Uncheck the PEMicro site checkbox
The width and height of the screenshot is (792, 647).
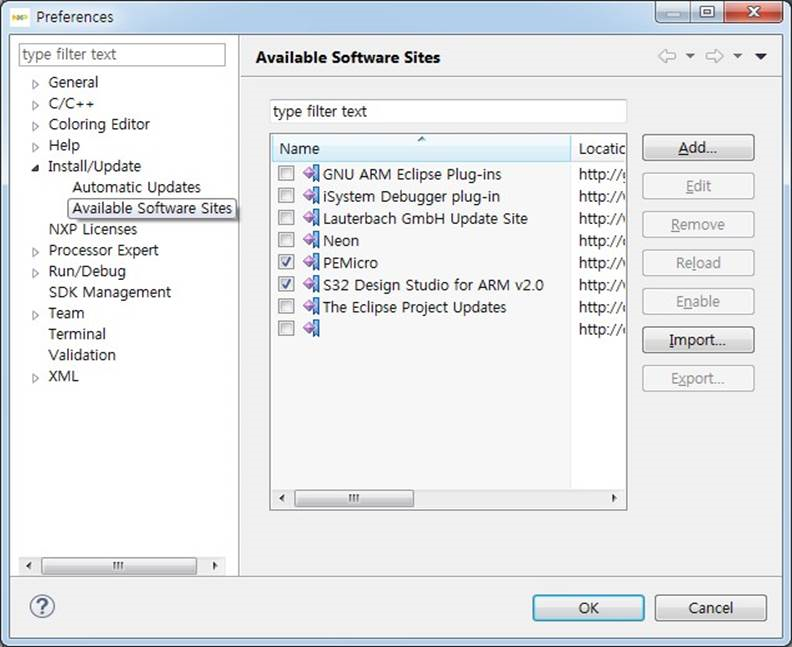coord(286,262)
